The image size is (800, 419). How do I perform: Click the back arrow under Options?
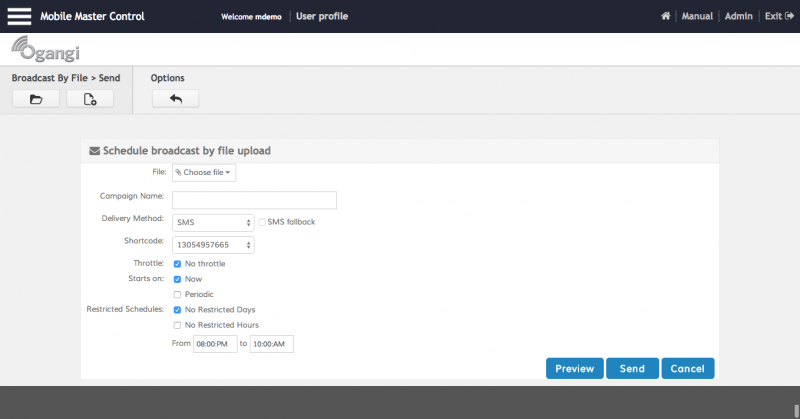tap(176, 99)
